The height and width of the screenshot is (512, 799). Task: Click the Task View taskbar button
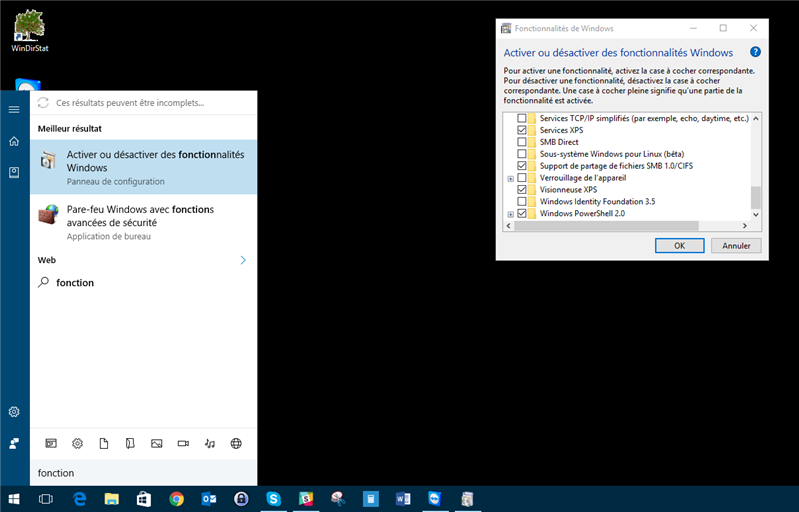[46, 499]
